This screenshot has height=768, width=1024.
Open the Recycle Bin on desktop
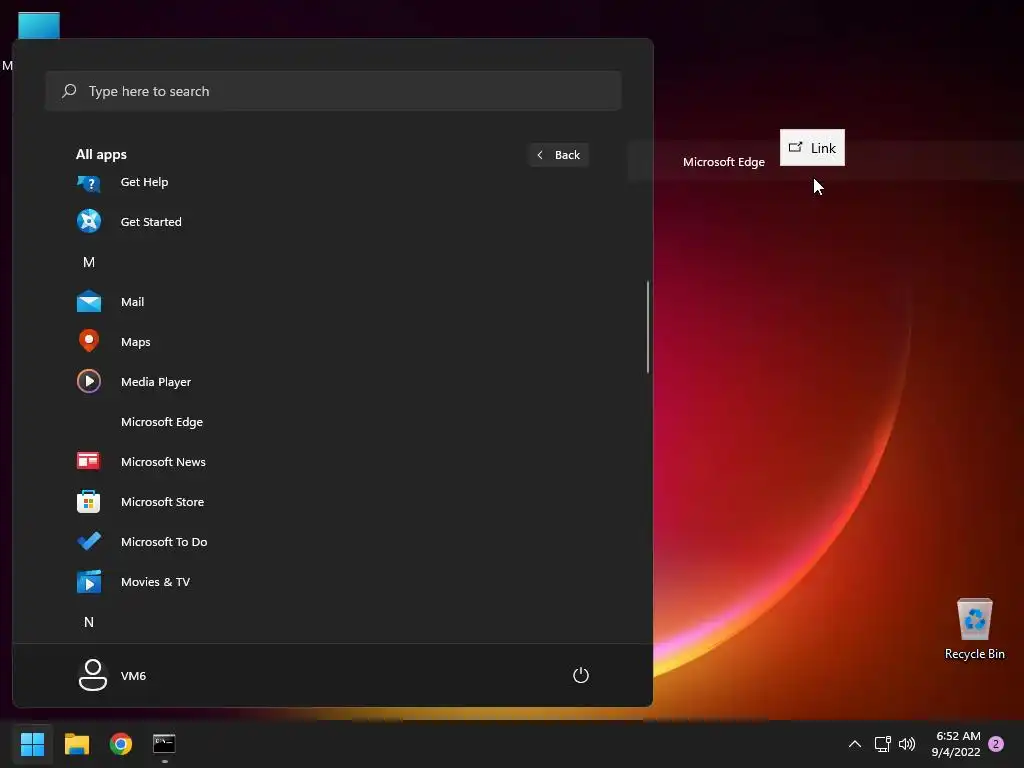974,629
